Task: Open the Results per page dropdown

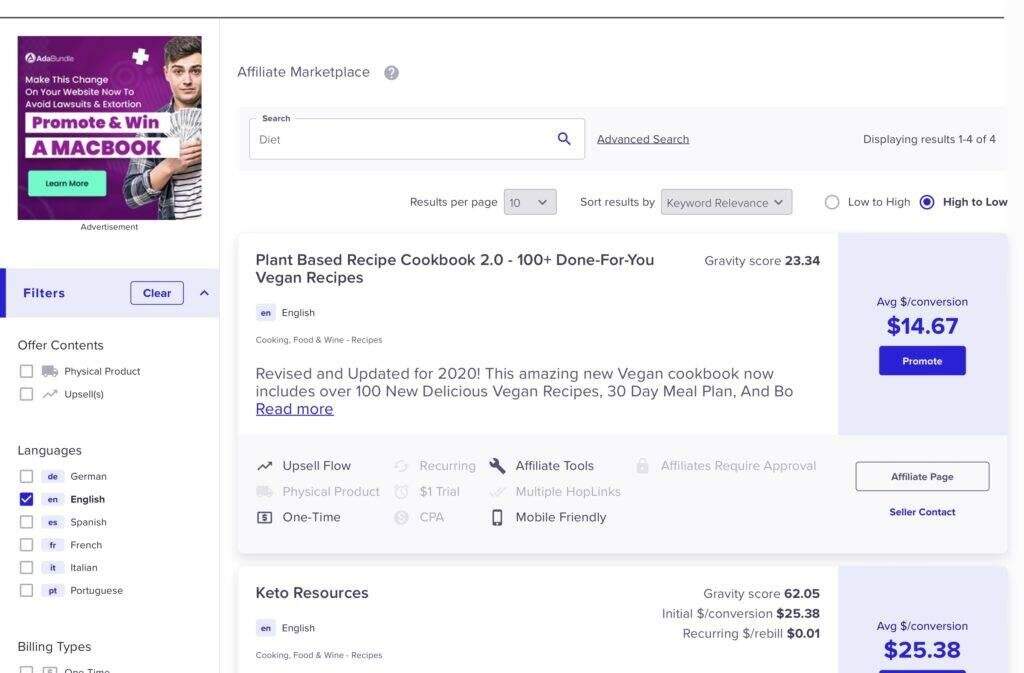Action: click(530, 202)
